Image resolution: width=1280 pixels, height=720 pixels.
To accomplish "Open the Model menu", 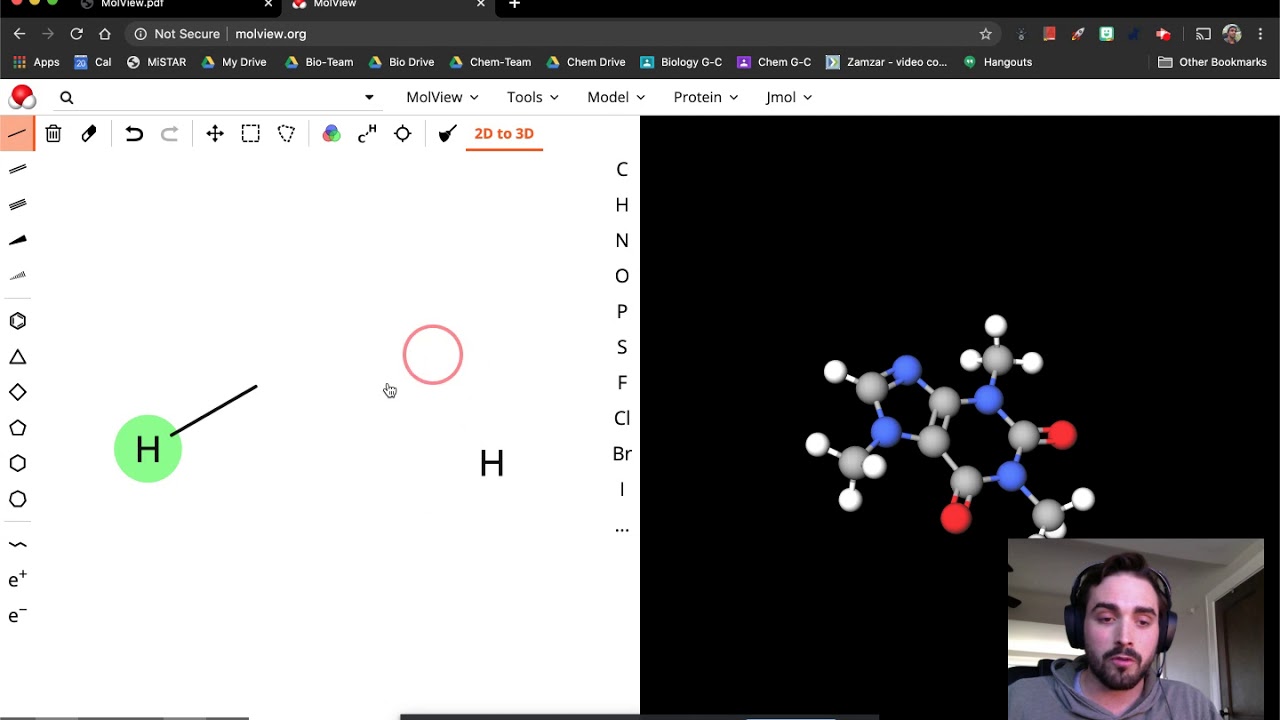I will point(616,97).
